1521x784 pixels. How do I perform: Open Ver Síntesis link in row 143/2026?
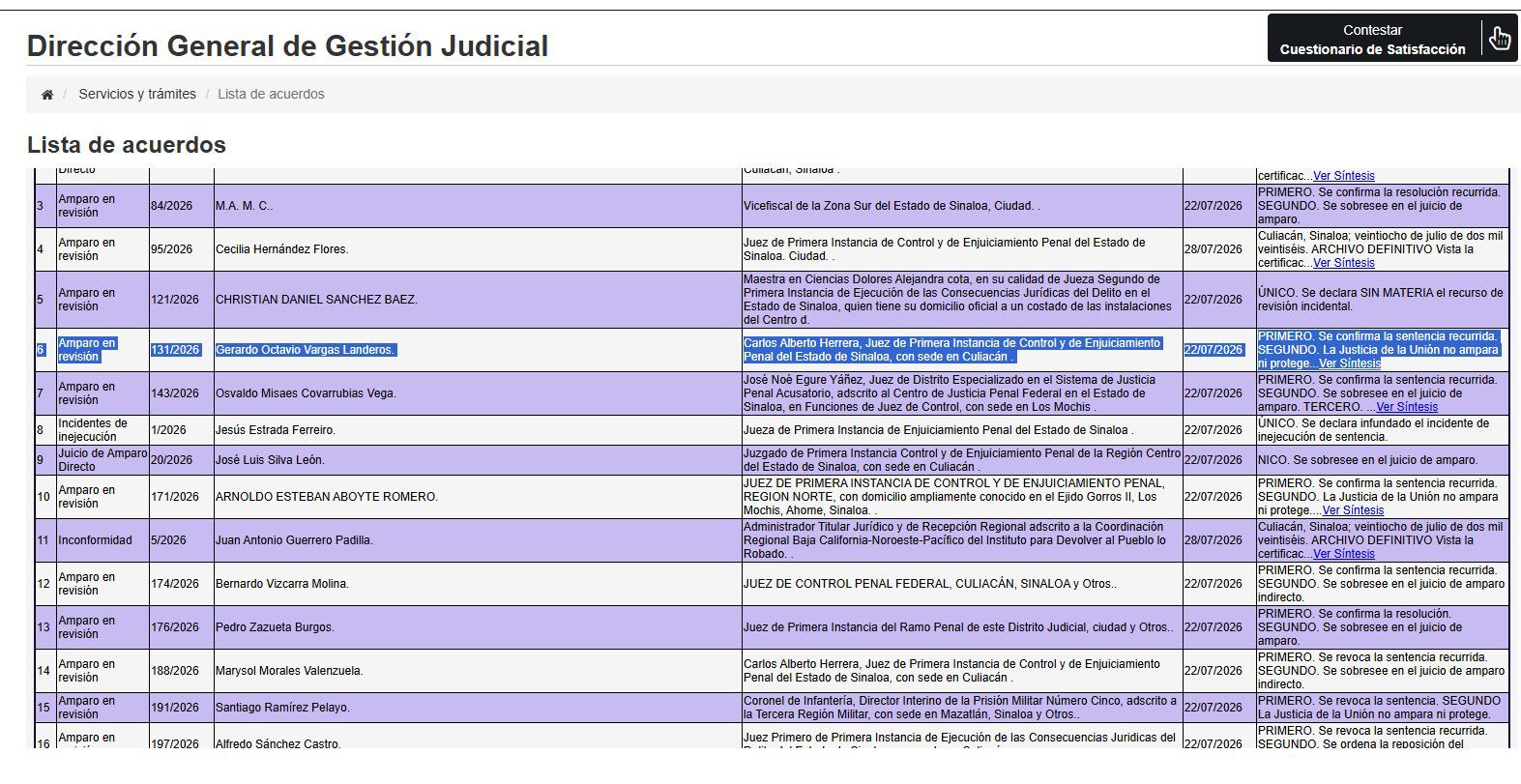point(1406,407)
